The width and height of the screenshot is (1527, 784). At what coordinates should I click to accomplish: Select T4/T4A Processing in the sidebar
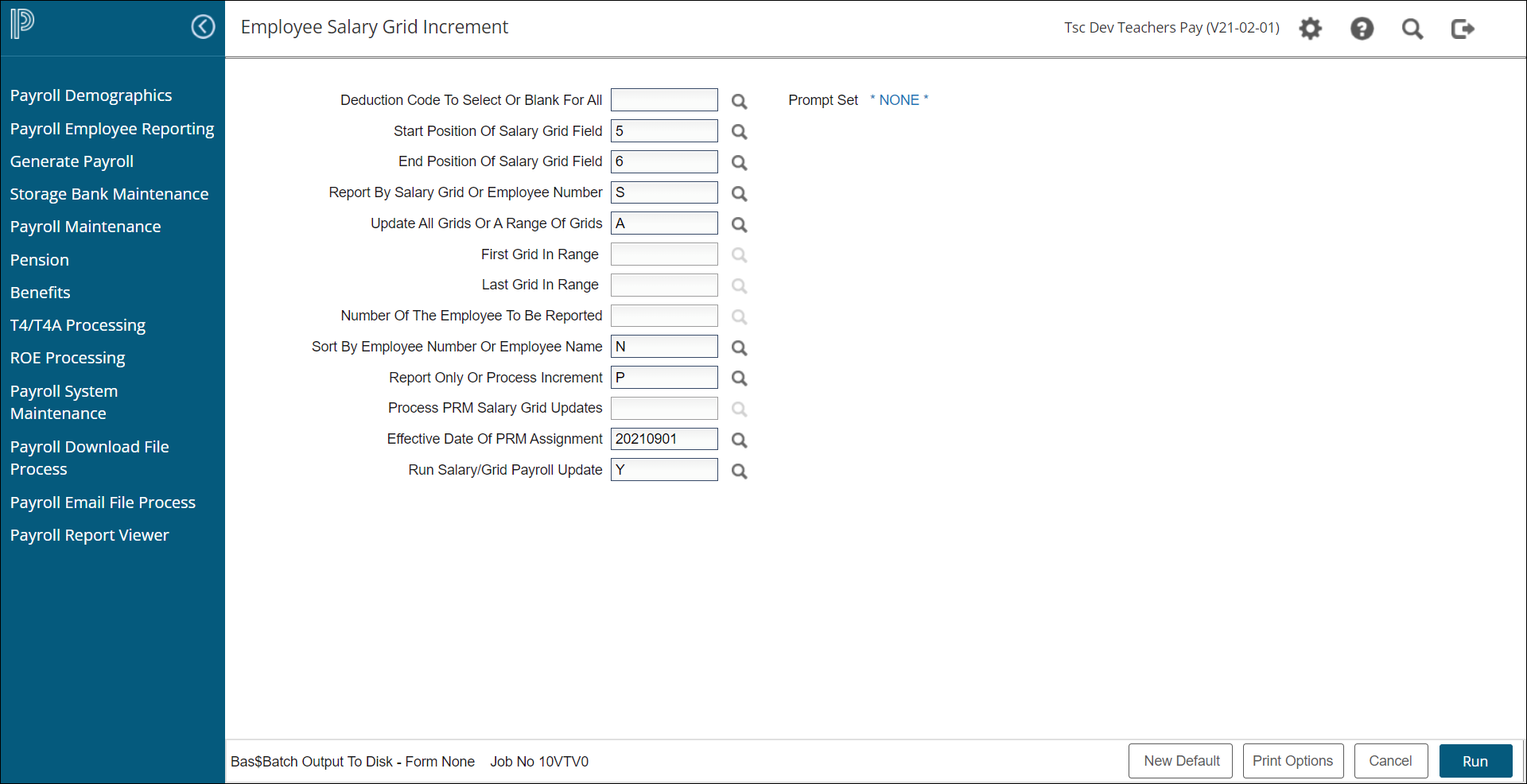pyautogui.click(x=78, y=325)
